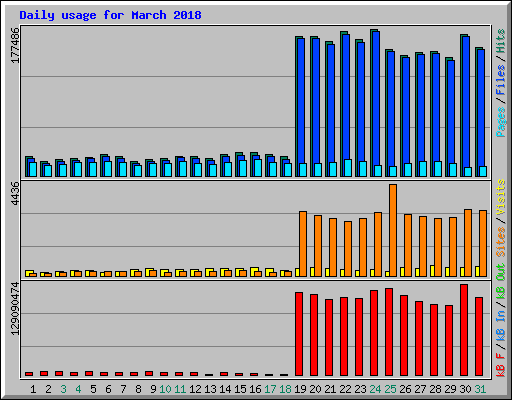Click the yellow visits bar for day 28
512x400 pixels.
click(x=432, y=271)
